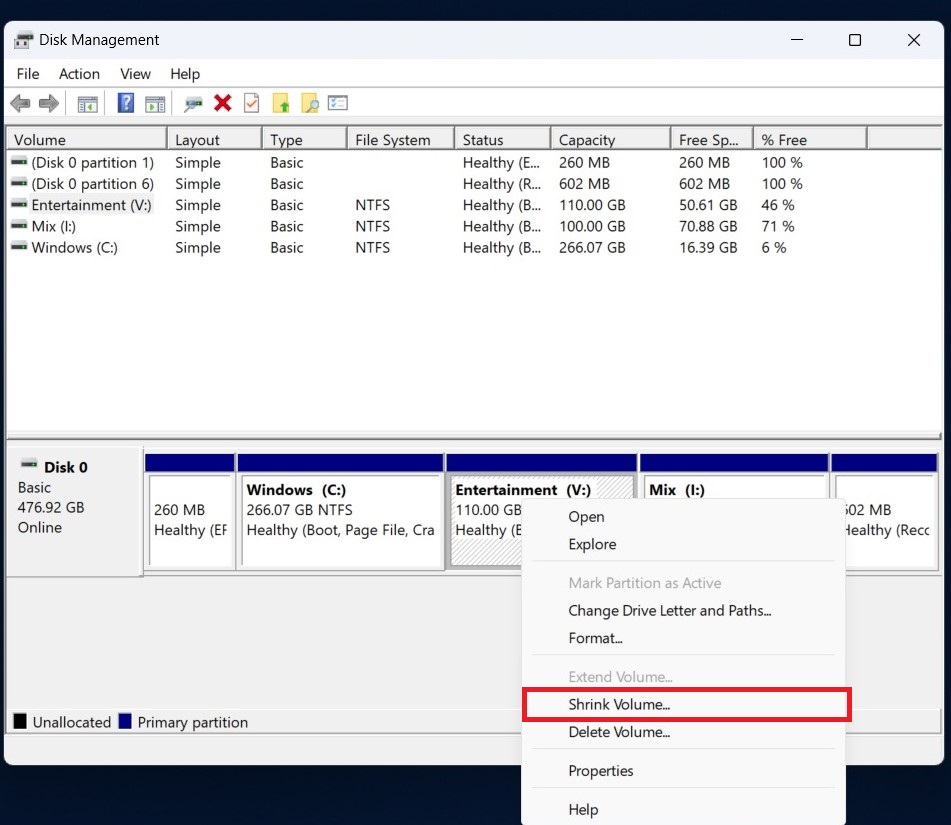Choose Shrink Volume from context menu
The width and height of the screenshot is (951, 825).
[619, 704]
